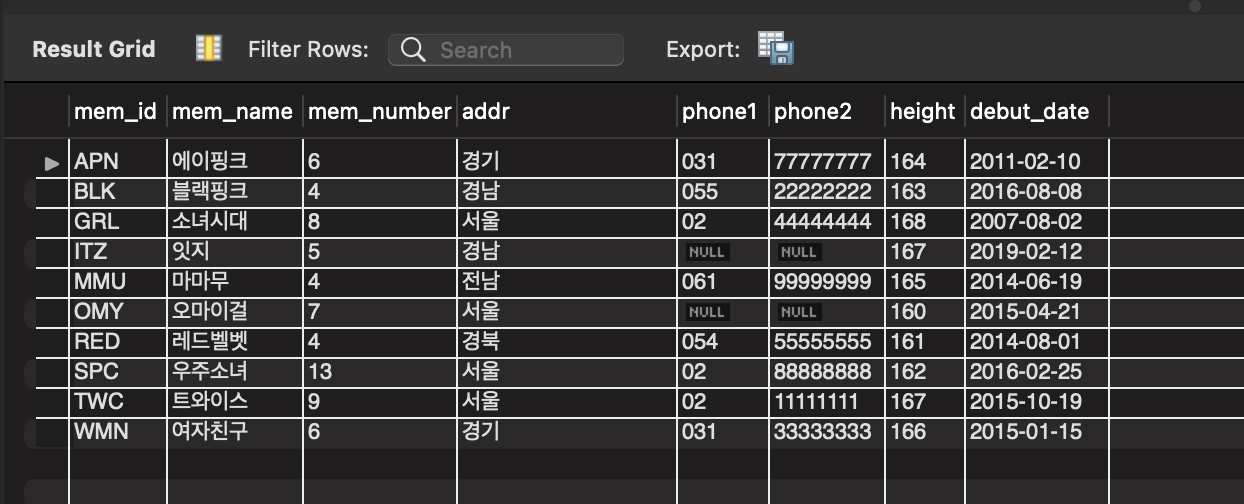Click the 블랙핑크 name cell

click(x=234, y=191)
